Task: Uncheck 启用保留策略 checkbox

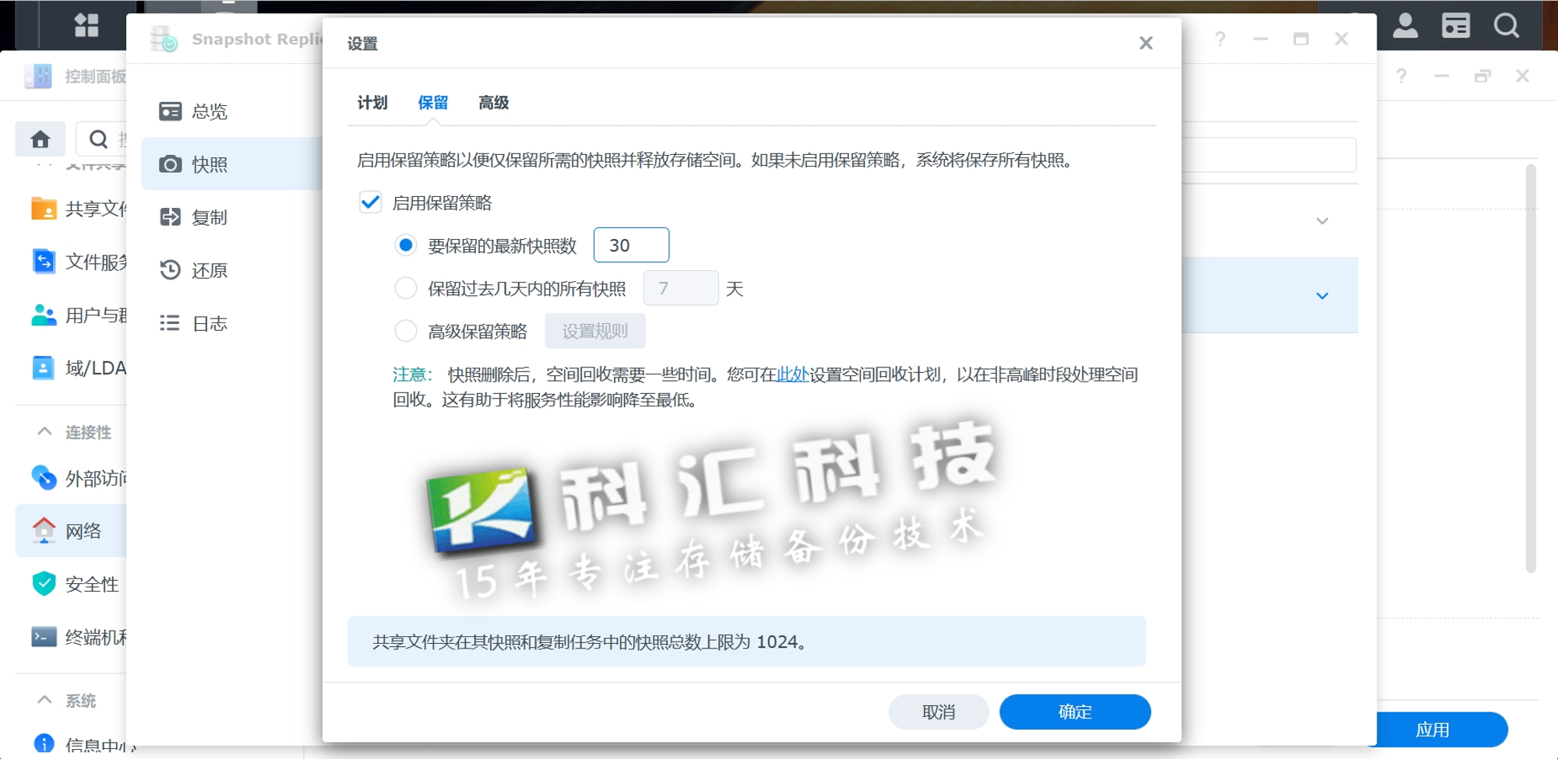Action: [x=370, y=202]
